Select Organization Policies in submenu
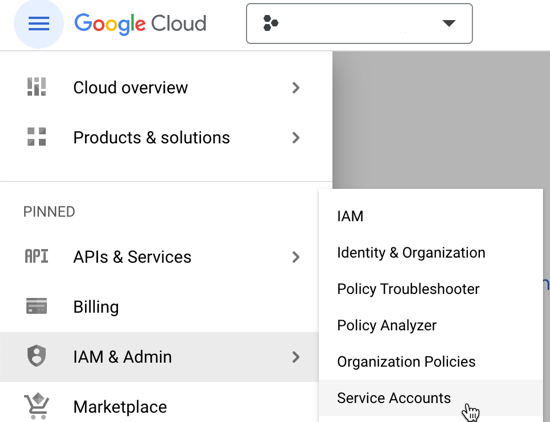Image resolution: width=550 pixels, height=422 pixels. 431,362
